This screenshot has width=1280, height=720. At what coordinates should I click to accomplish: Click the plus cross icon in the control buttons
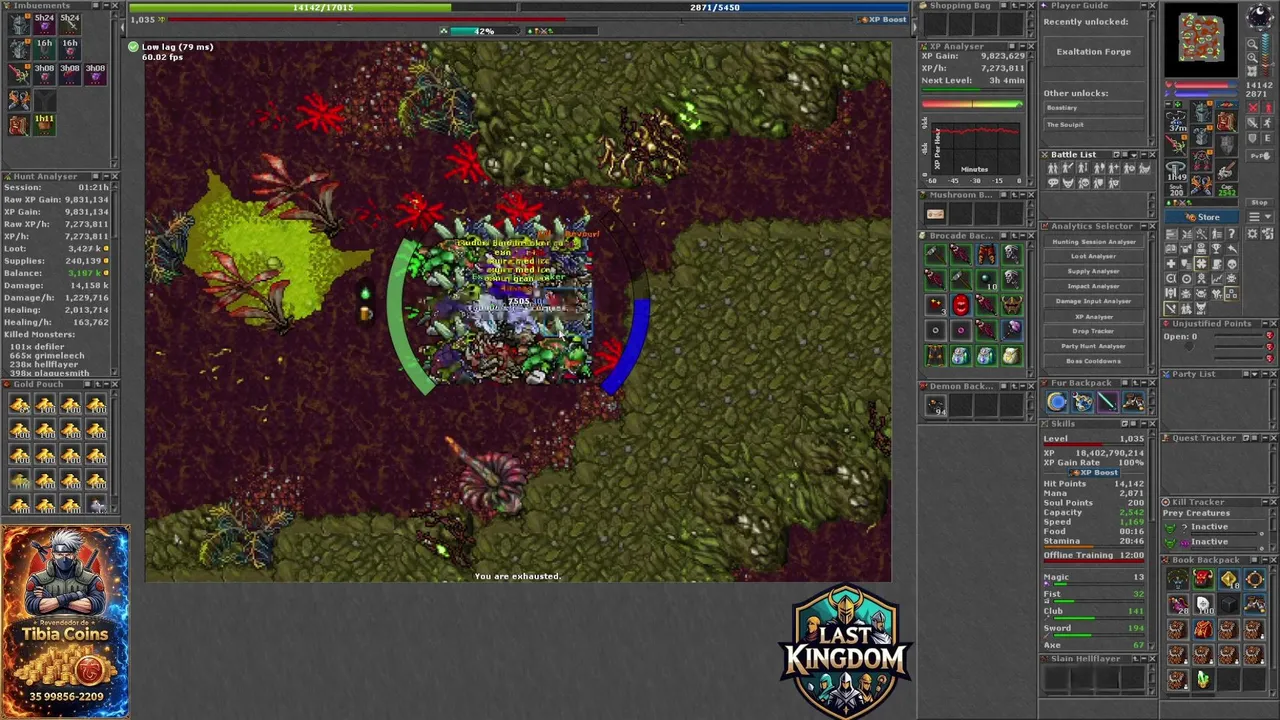[x=1170, y=263]
